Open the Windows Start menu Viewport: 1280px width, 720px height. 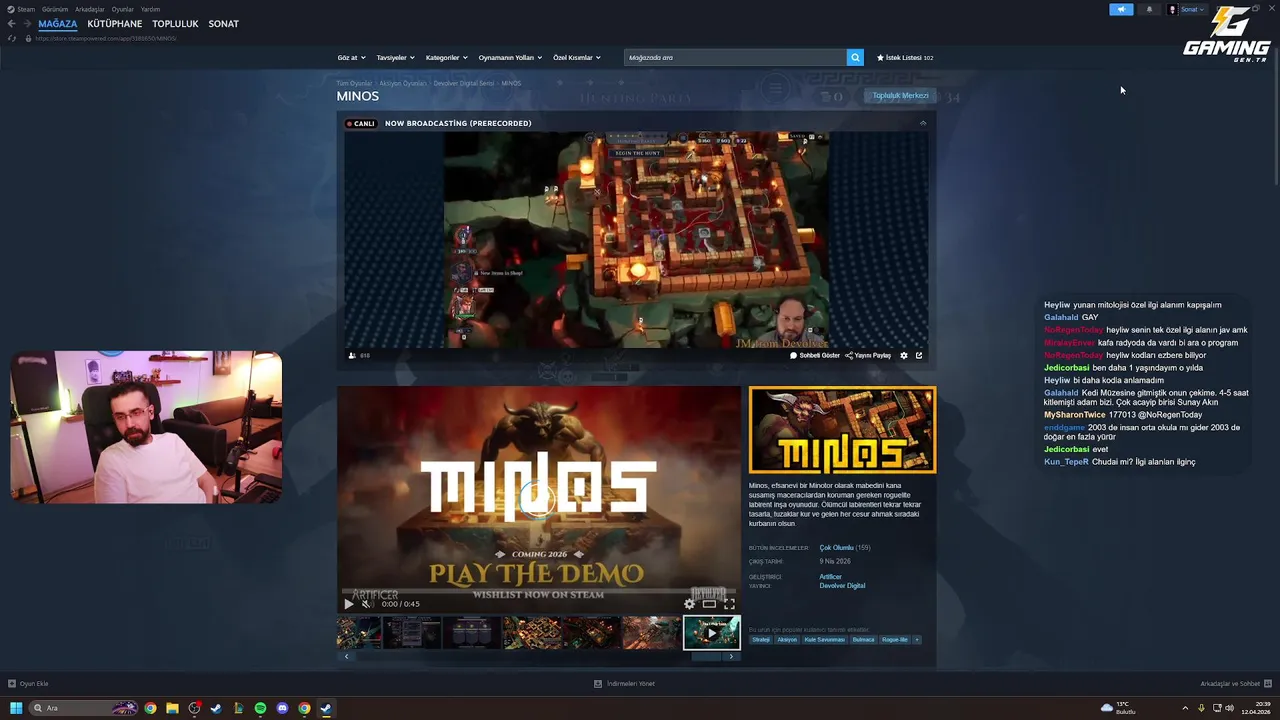coord(16,708)
